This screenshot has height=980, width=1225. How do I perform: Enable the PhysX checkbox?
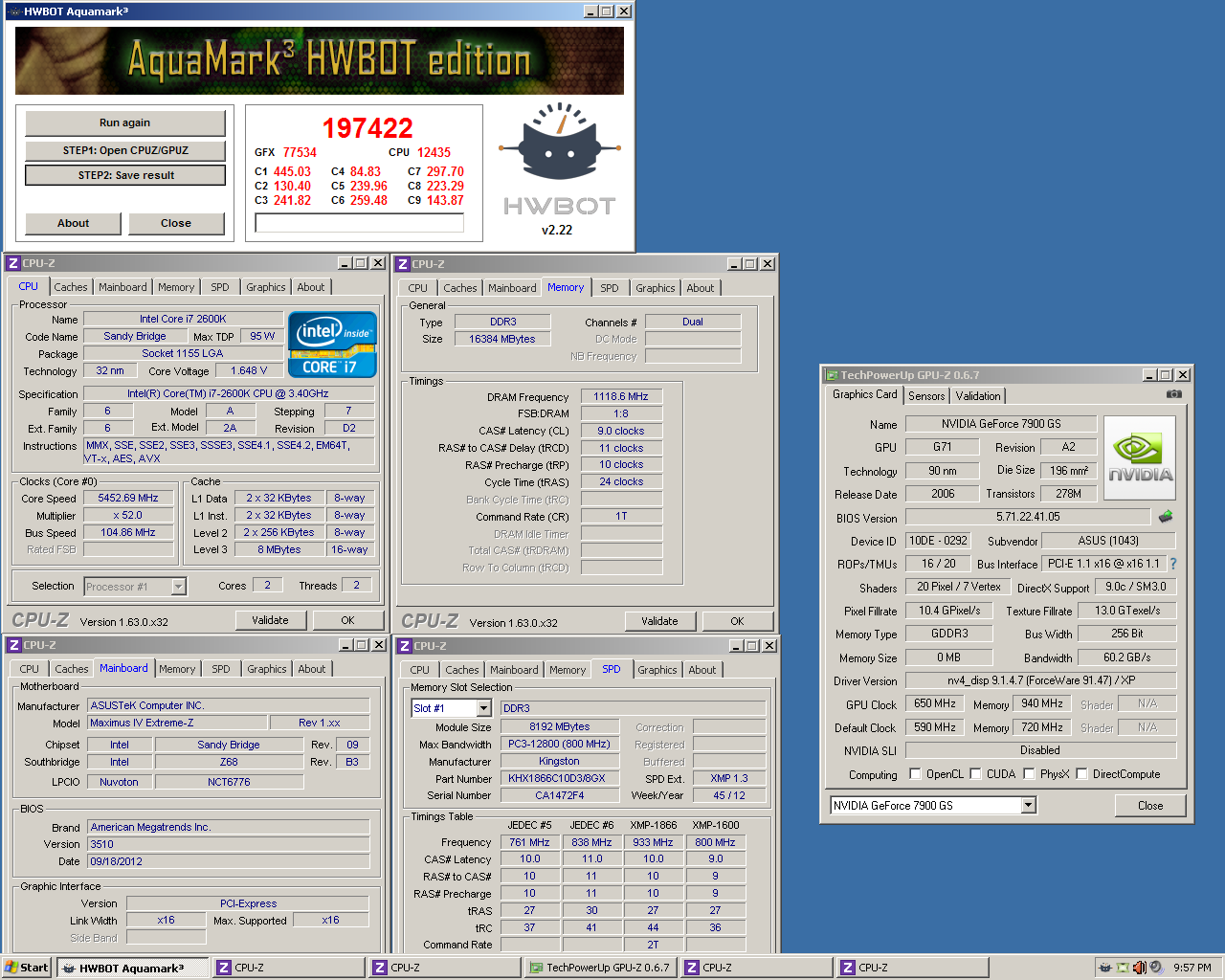1029,773
